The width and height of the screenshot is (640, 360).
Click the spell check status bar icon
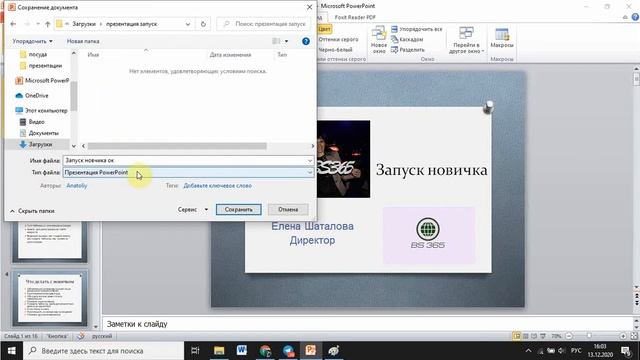81,336
